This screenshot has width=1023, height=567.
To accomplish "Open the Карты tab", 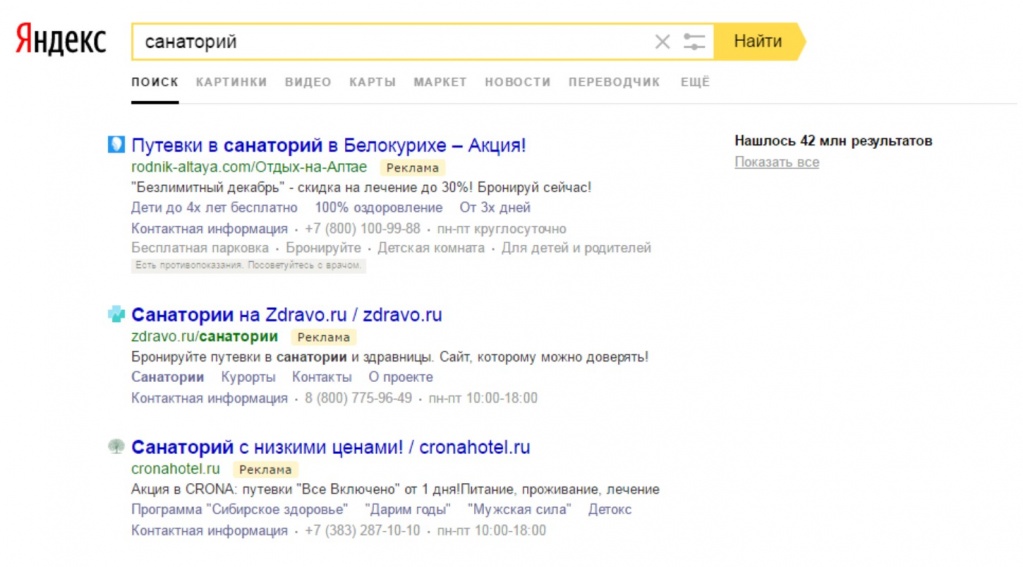I will tap(373, 82).
